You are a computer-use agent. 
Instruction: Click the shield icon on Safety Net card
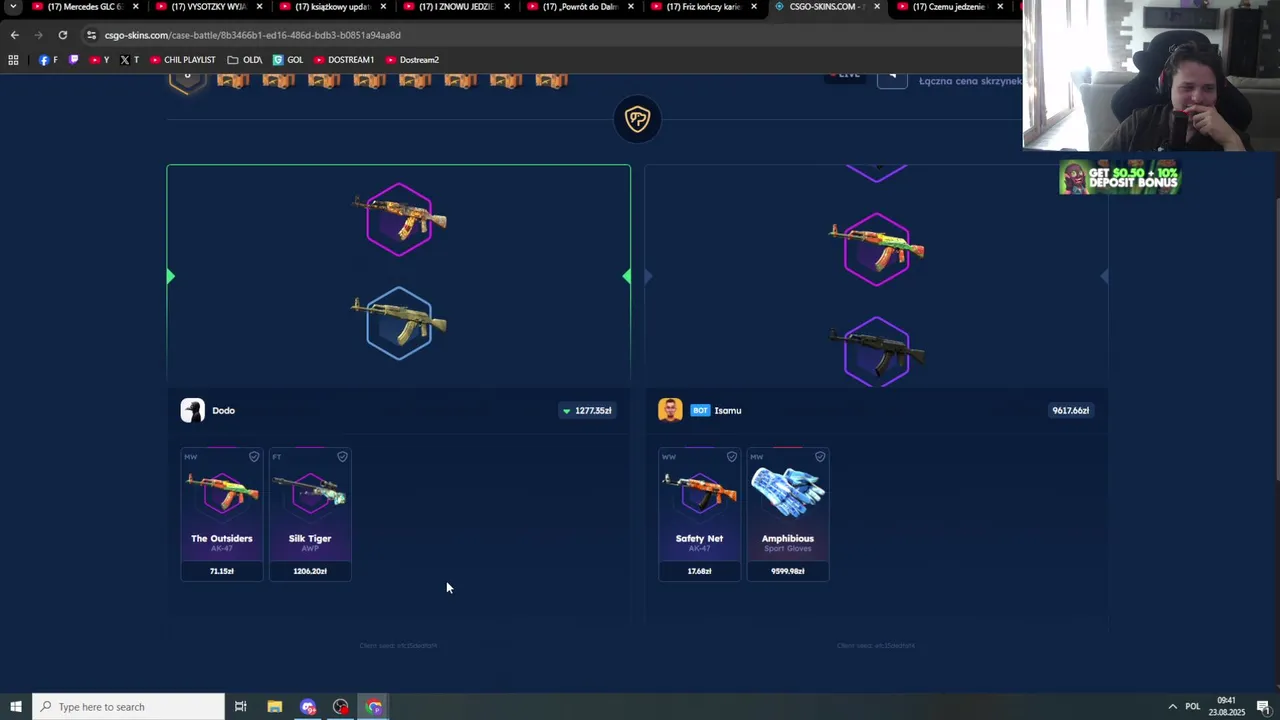tap(732, 457)
